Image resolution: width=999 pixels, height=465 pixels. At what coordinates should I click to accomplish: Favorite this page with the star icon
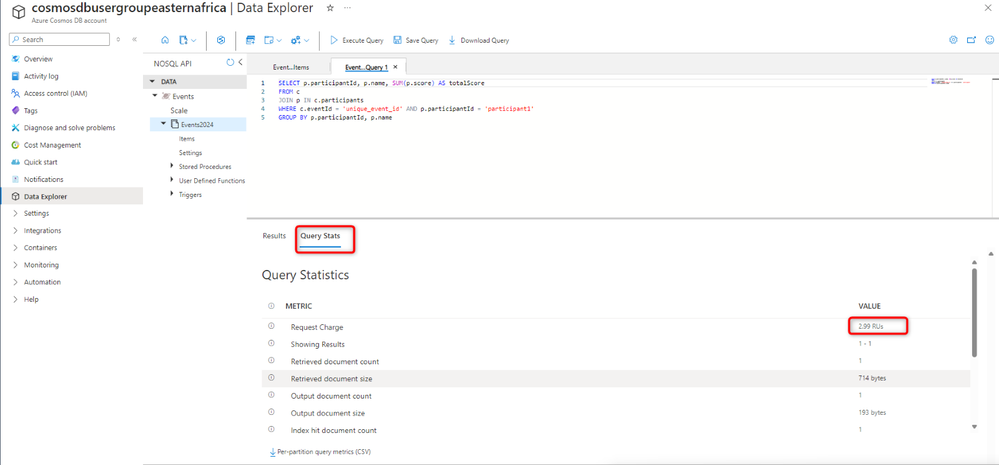click(x=329, y=8)
